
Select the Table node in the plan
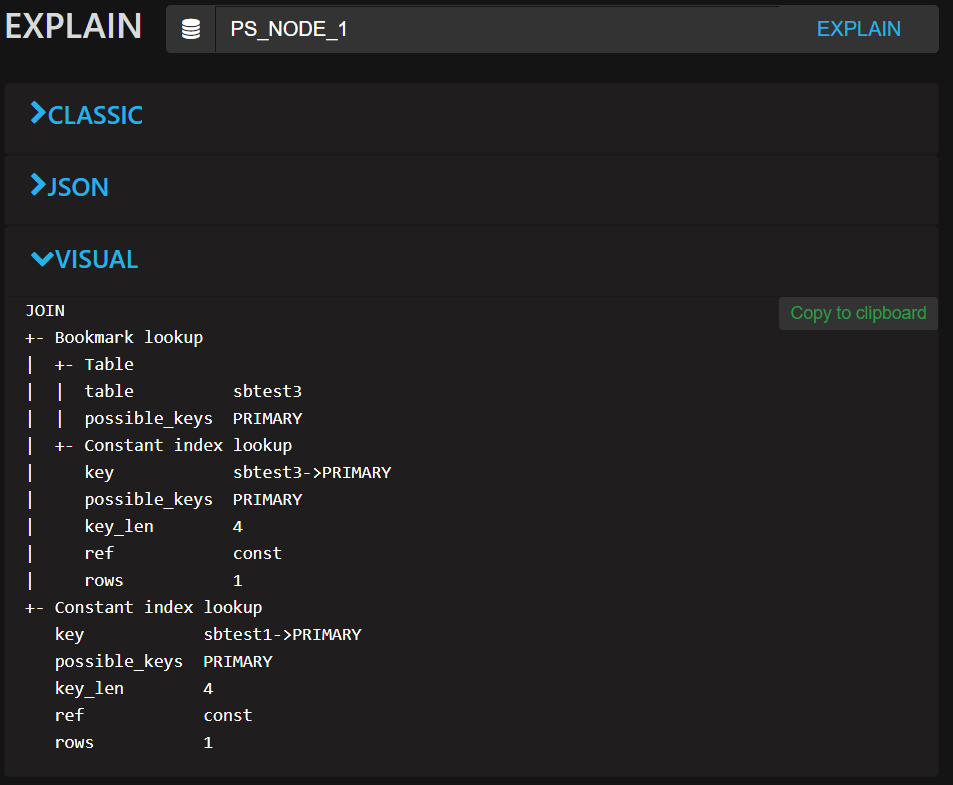(108, 365)
